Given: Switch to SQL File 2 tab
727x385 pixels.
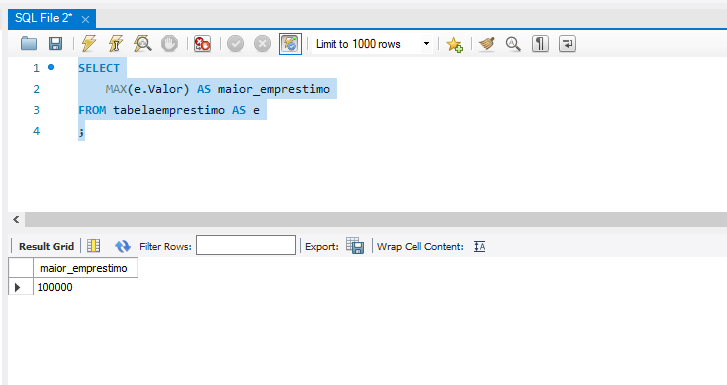Looking at the screenshot, I should click(44, 18).
